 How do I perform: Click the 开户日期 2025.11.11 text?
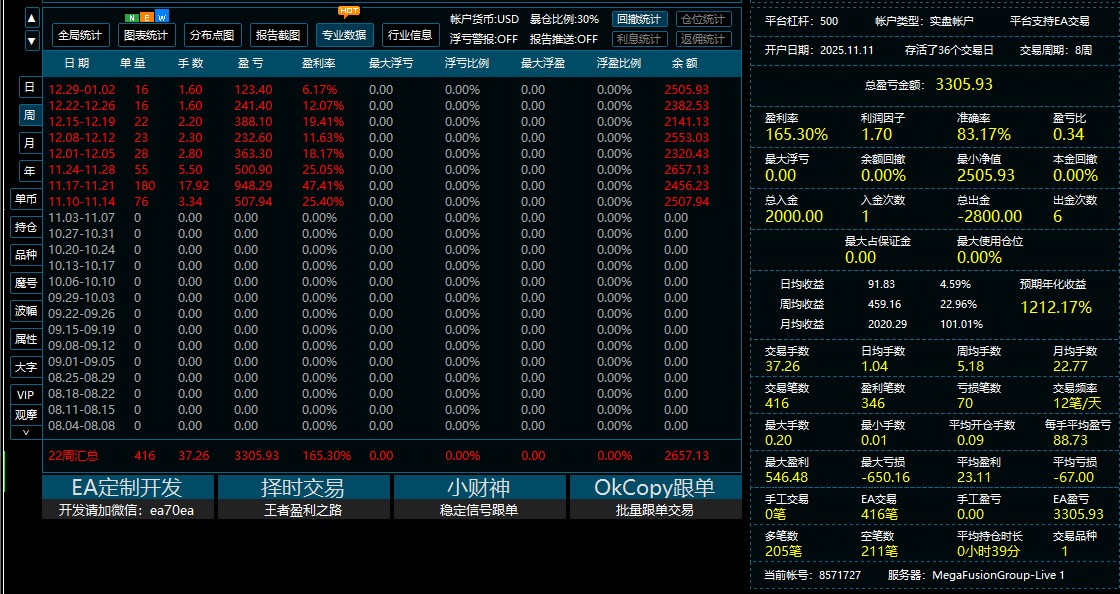click(x=819, y=51)
